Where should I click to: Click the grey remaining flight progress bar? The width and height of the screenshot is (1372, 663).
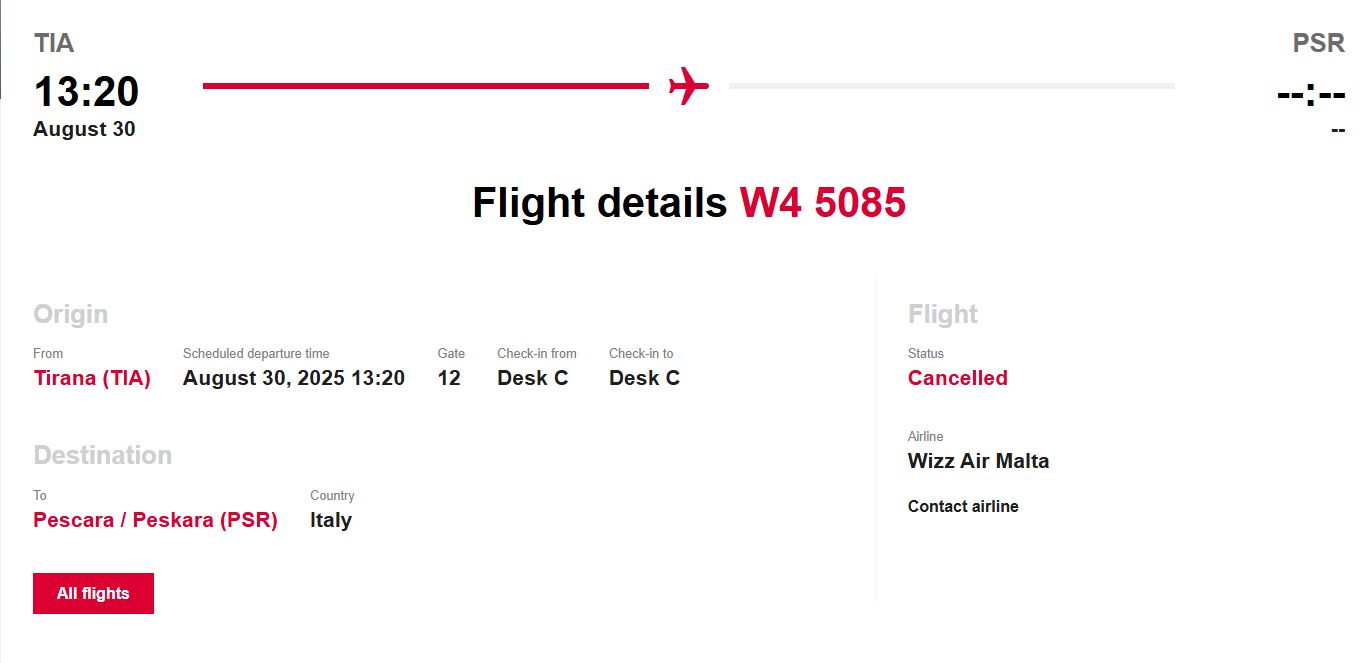[951, 86]
